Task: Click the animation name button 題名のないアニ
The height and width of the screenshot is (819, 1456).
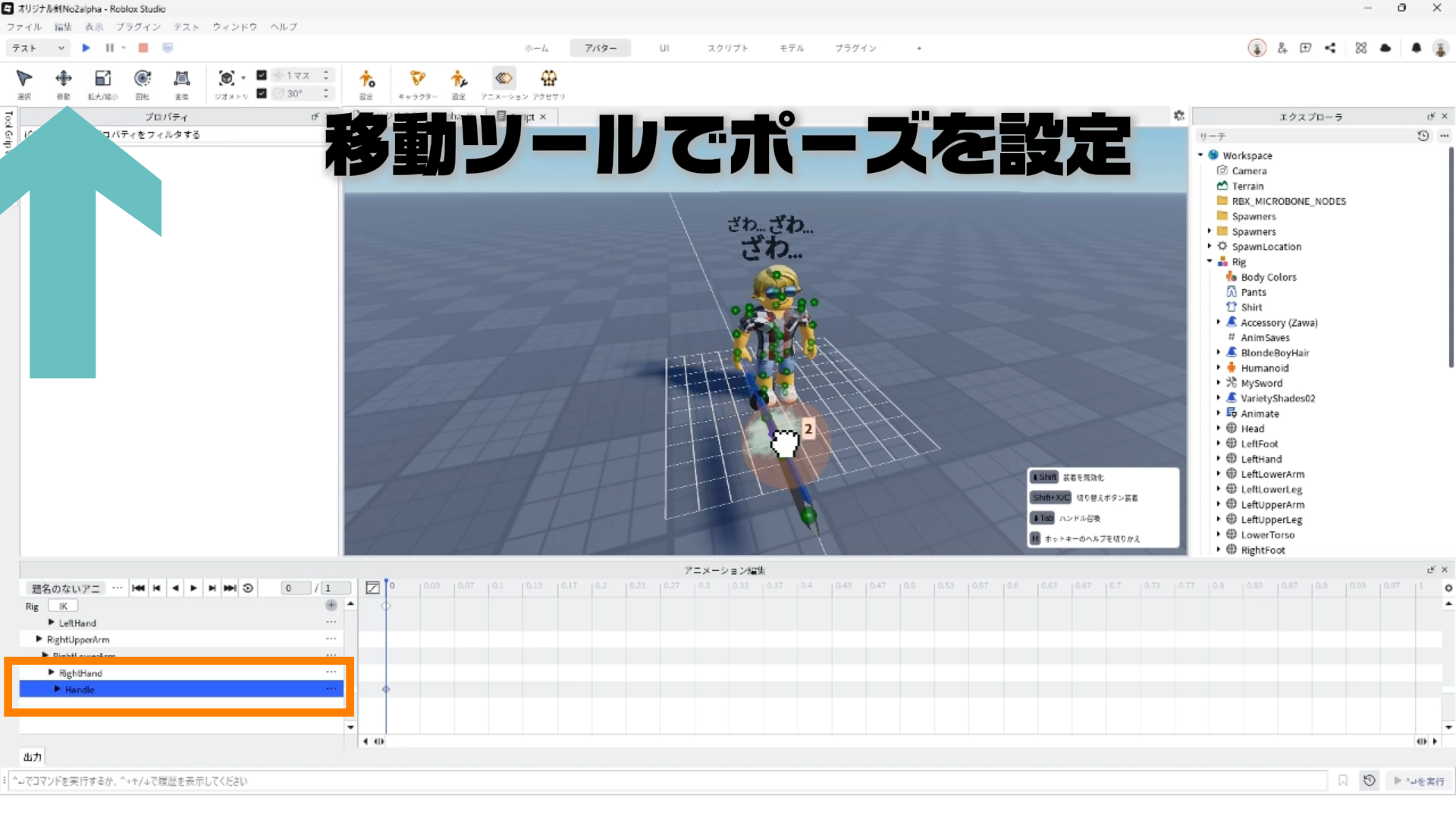Action: [66, 588]
